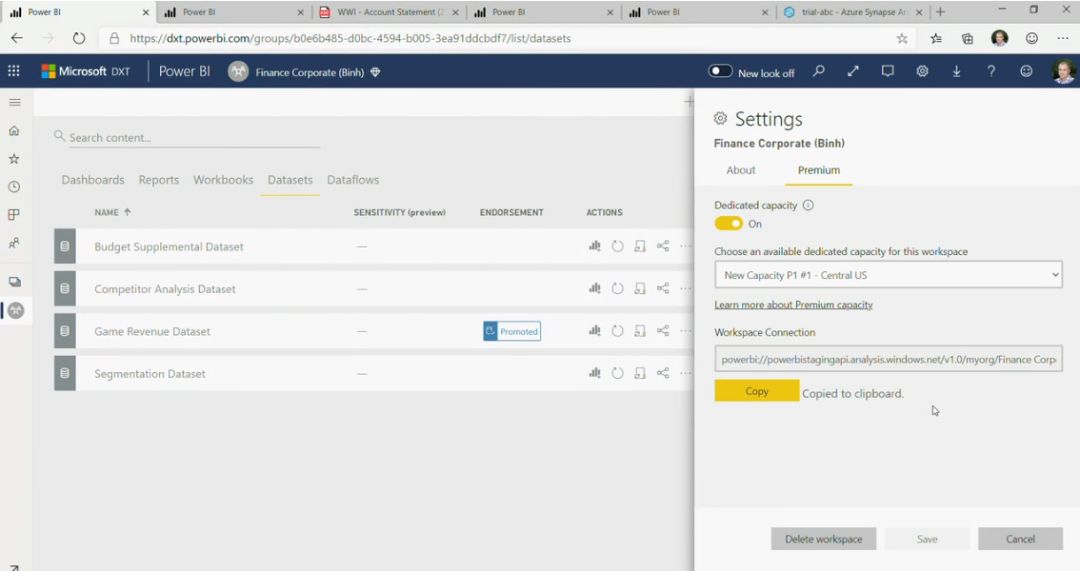Click the browser refresh button
Screen dimensions: 1080x571
click(x=79, y=39)
